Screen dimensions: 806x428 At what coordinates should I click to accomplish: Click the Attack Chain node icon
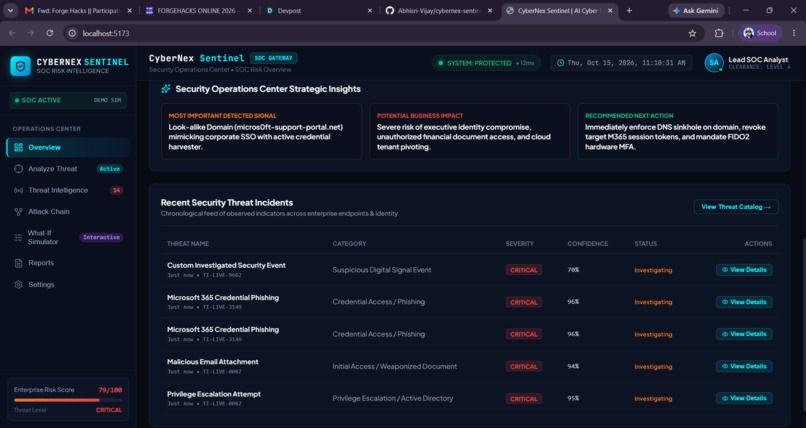tap(19, 212)
